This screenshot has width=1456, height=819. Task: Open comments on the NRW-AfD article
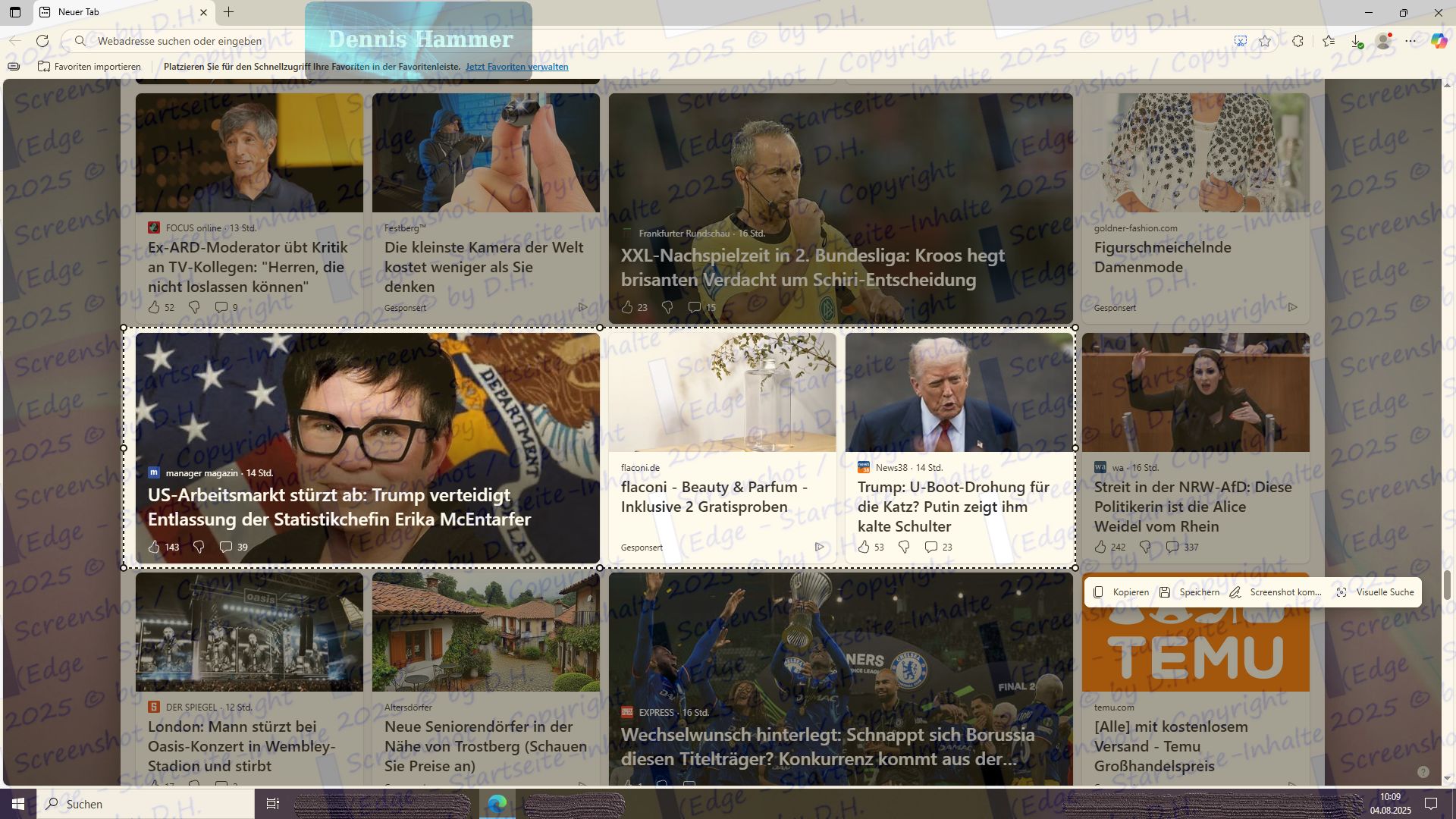pos(1172,547)
